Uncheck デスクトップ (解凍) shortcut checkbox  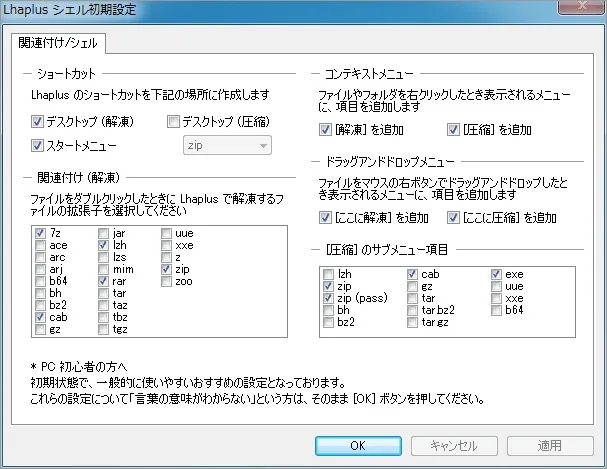(37, 122)
